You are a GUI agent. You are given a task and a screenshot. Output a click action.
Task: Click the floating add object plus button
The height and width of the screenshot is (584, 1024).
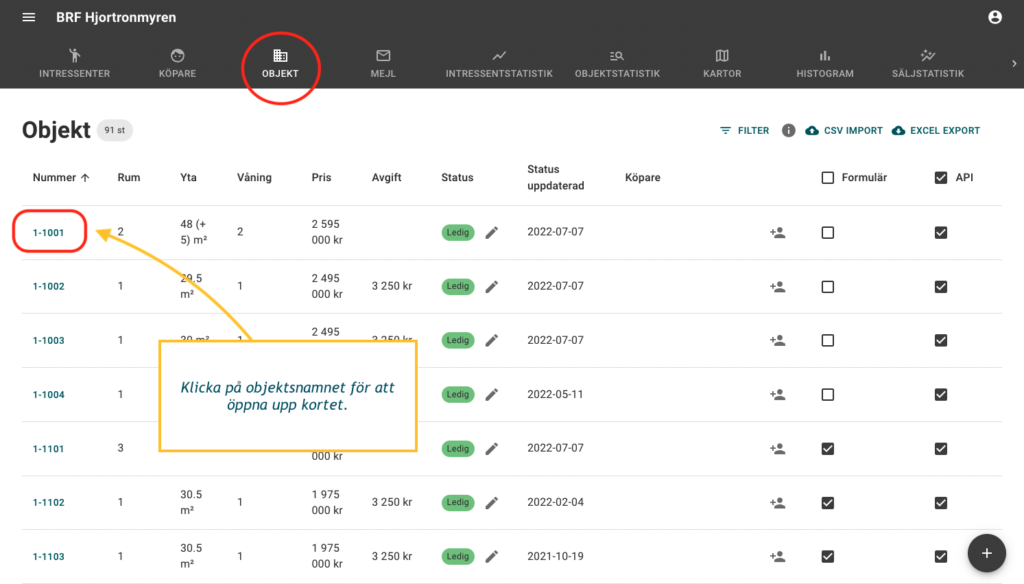tap(986, 553)
